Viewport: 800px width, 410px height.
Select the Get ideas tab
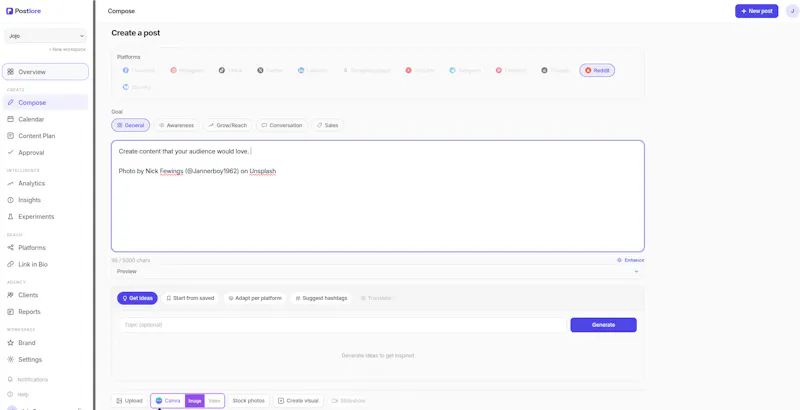pyautogui.click(x=137, y=298)
